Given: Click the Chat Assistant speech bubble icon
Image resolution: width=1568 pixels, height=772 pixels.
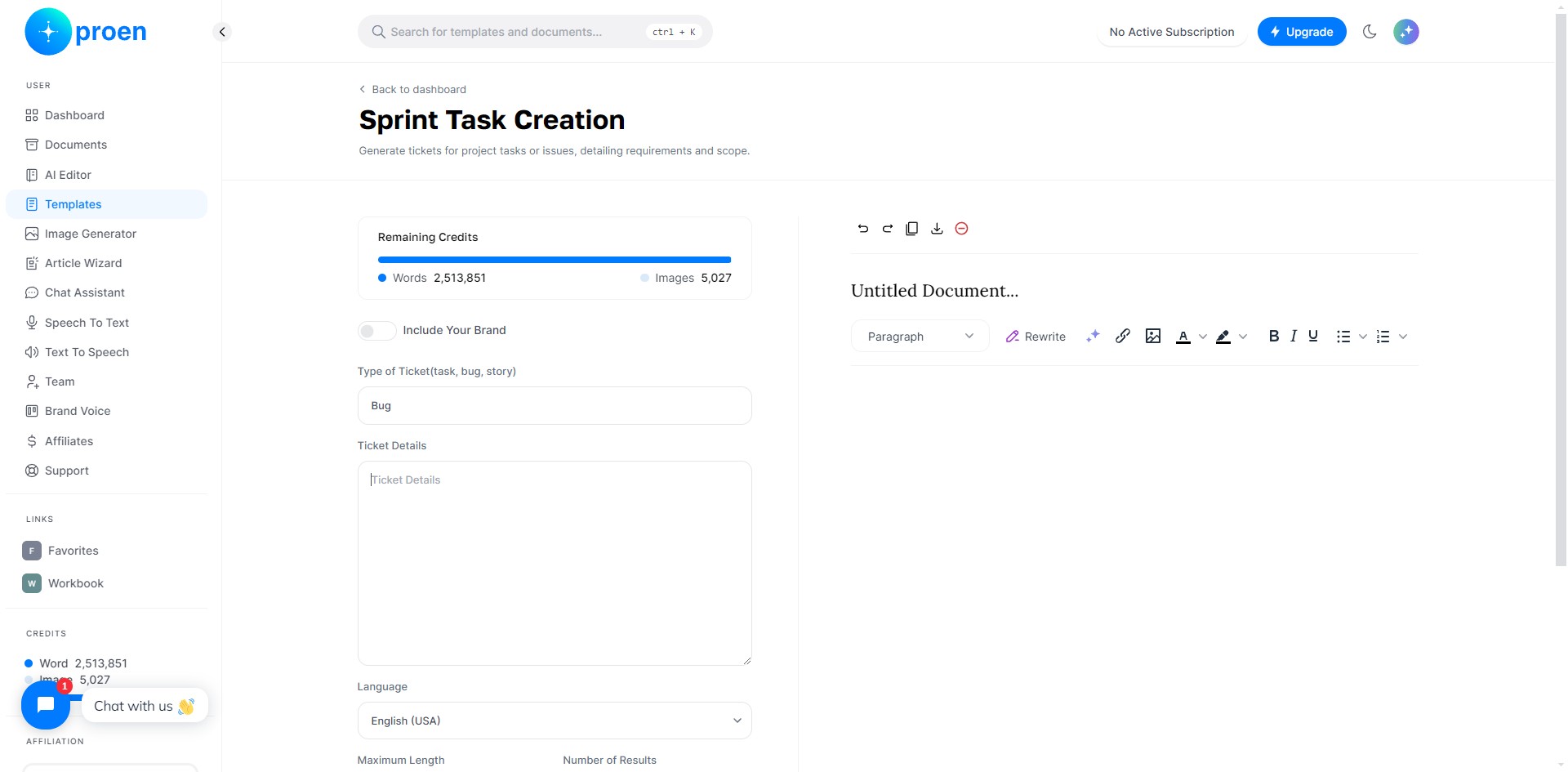Looking at the screenshot, I should coord(32,292).
